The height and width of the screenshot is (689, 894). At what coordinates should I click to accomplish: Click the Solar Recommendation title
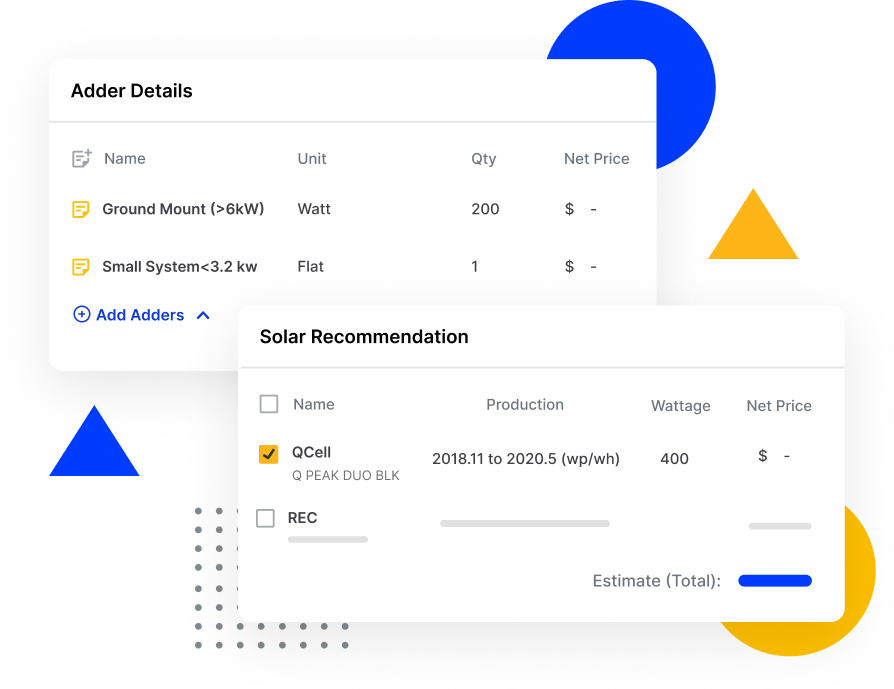364,337
